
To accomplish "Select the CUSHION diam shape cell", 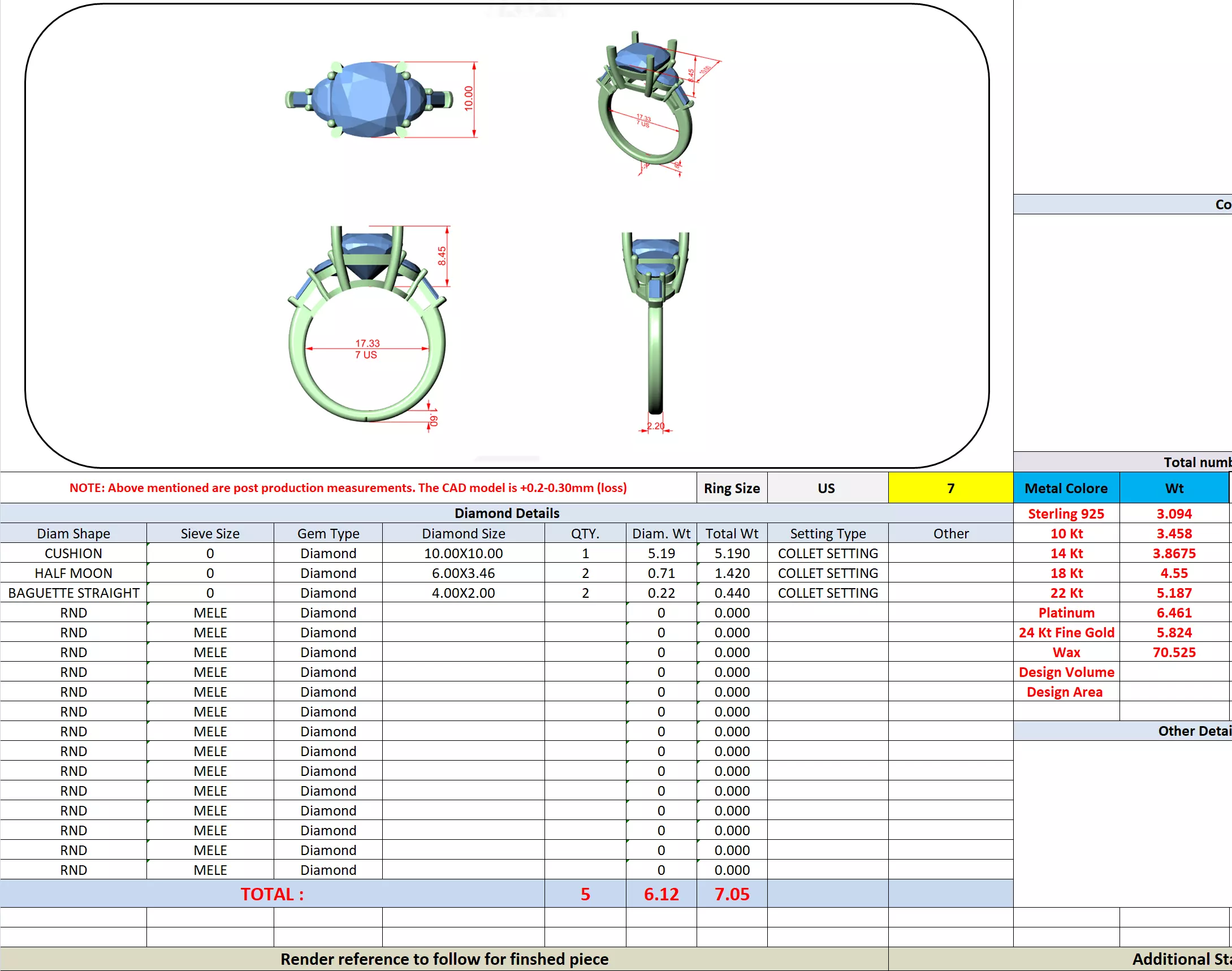I will [x=74, y=553].
